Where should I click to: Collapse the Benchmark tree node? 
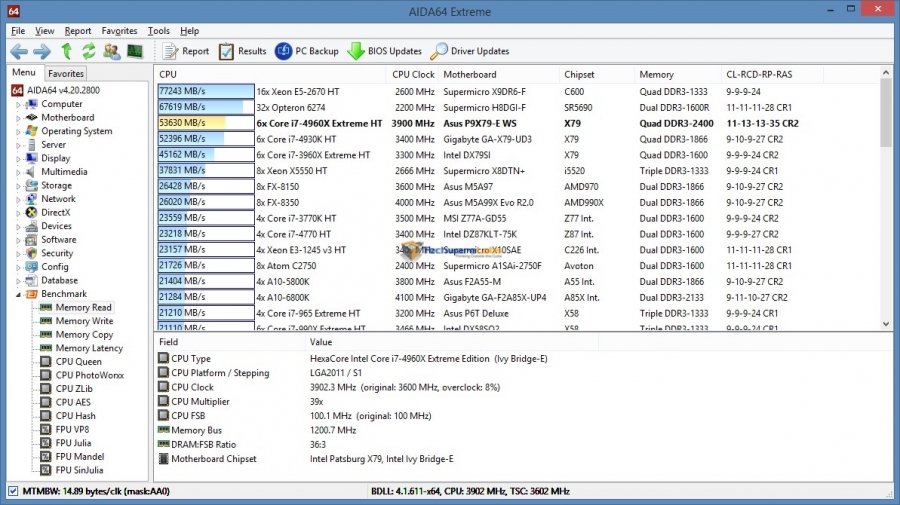[x=18, y=294]
